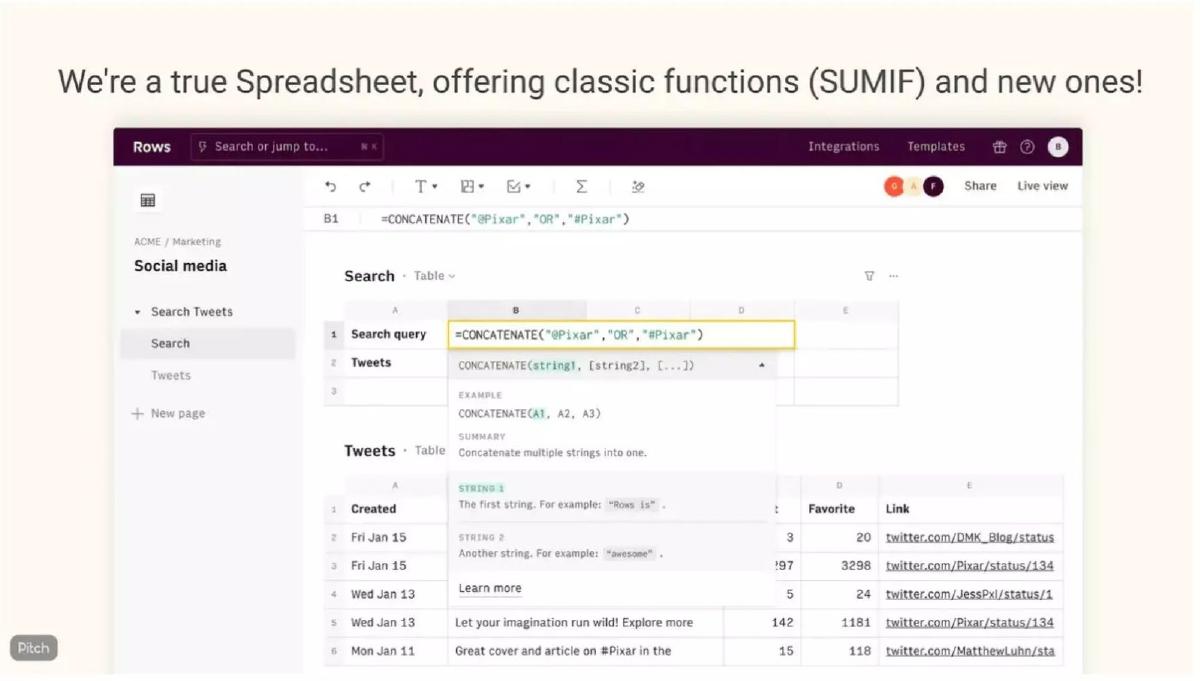Open the text format T dropdown
1200x681 pixels.
tap(426, 186)
